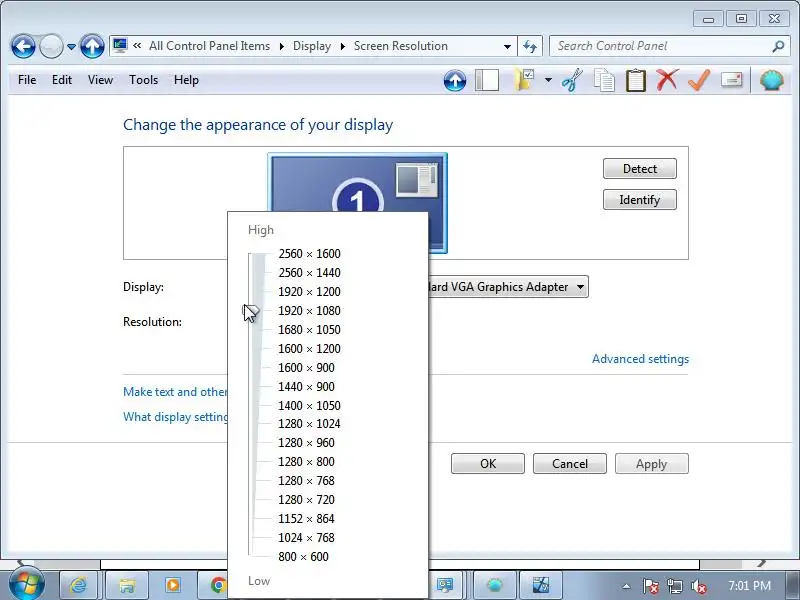This screenshot has width=800, height=600.
Task: Choose 1680 × 1050 resolution
Action: [309, 330]
